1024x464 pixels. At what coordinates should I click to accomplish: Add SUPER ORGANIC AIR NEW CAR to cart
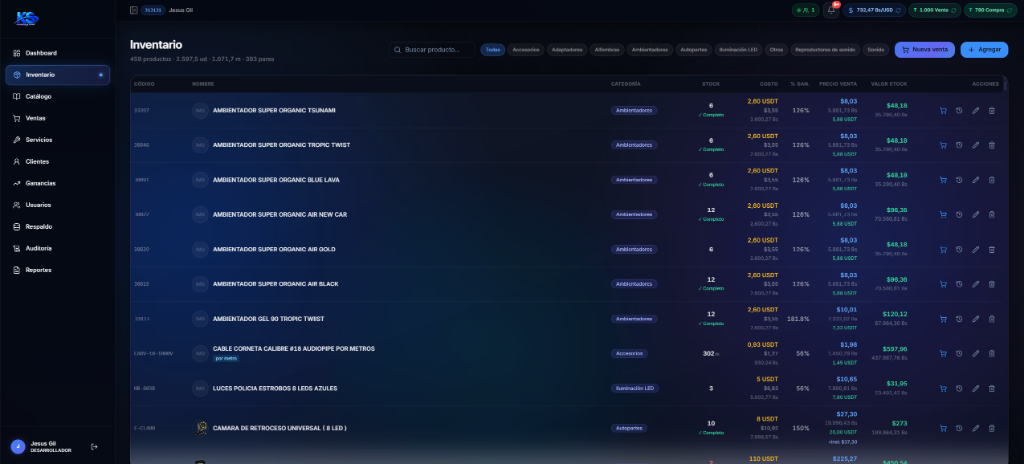tap(943, 214)
